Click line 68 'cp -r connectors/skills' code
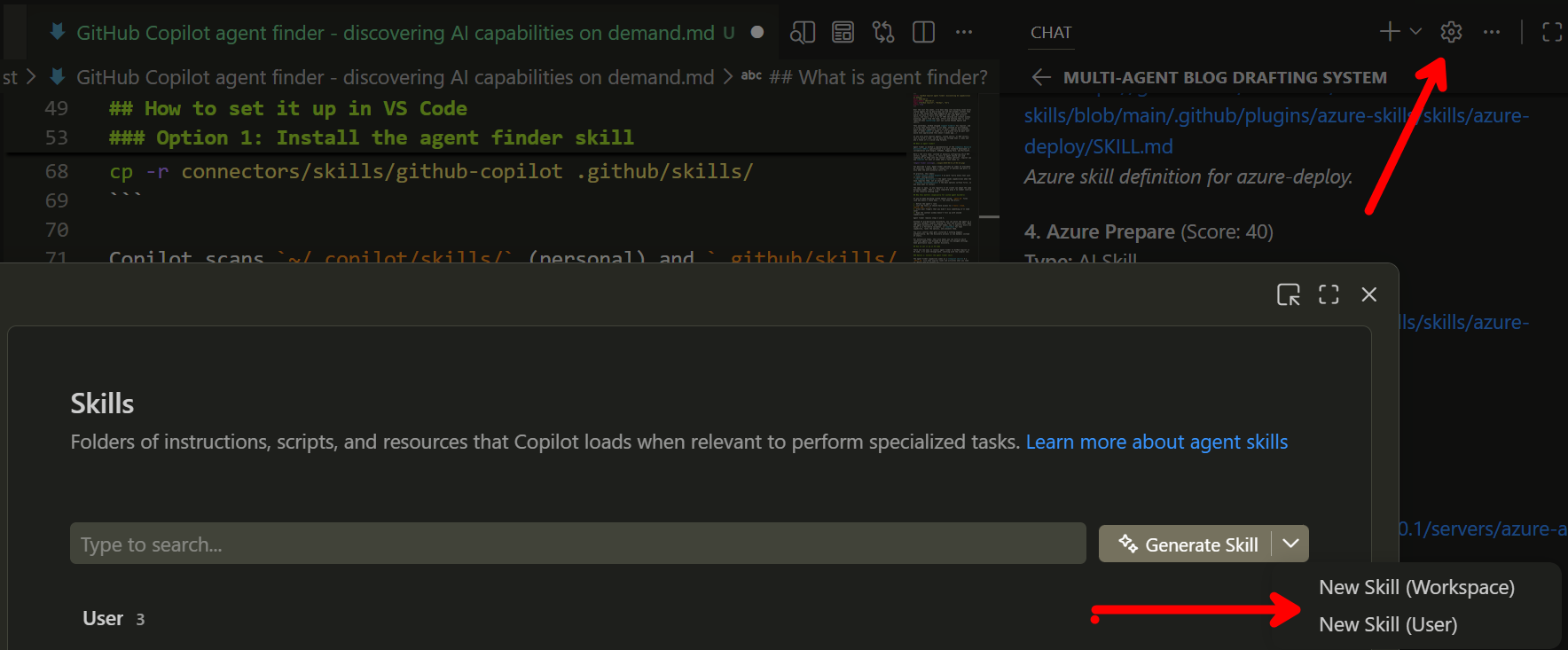This screenshot has width=1568, height=650. tap(431, 171)
